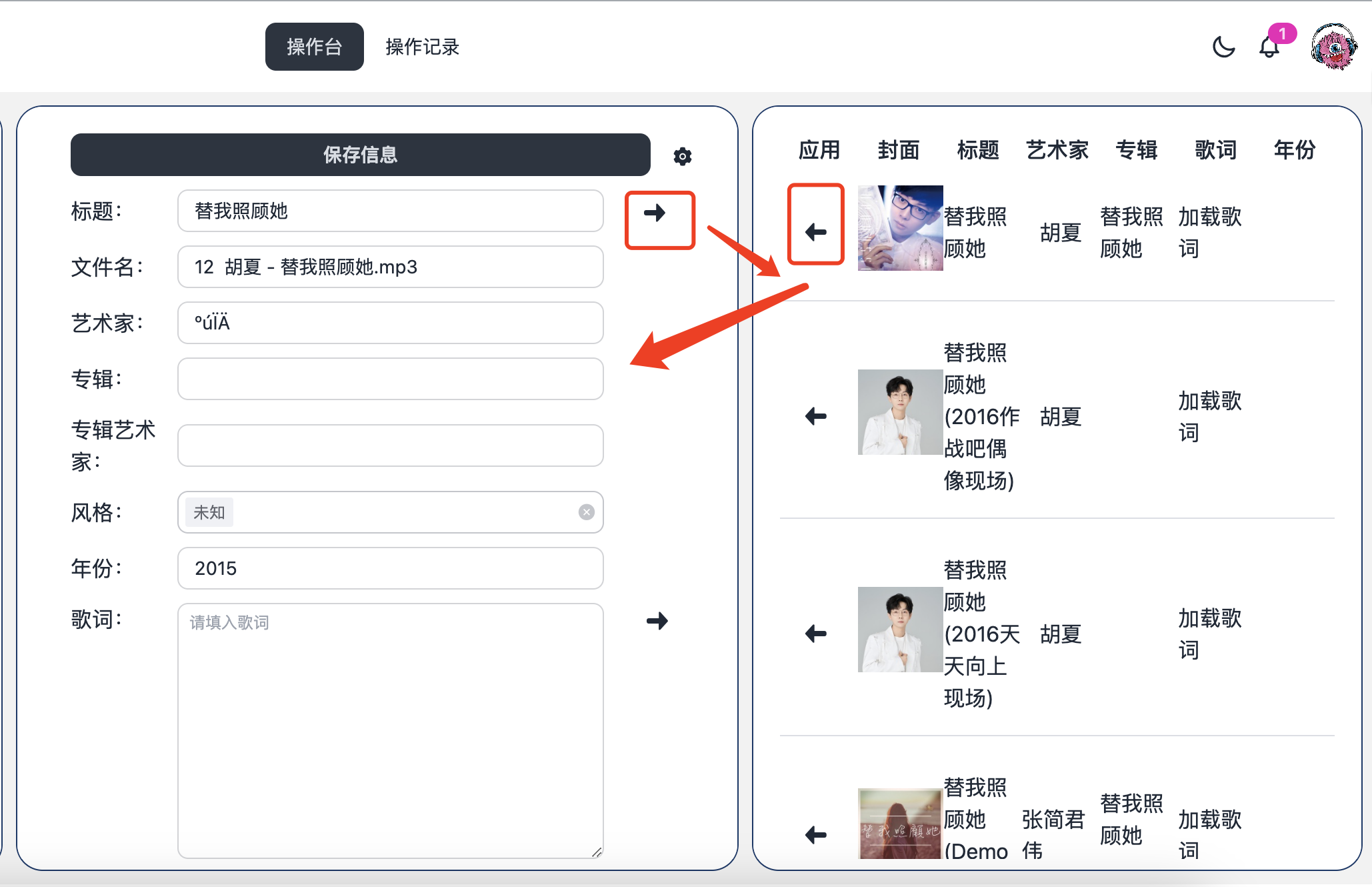Toggle dark mode with the moon icon
Screen dimensions: 1372x887
coord(1223,47)
